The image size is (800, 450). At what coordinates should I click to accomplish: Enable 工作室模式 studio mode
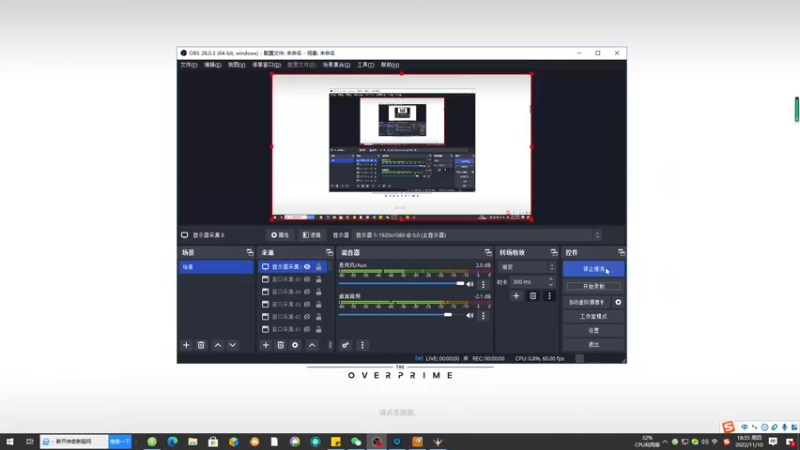[593, 316]
